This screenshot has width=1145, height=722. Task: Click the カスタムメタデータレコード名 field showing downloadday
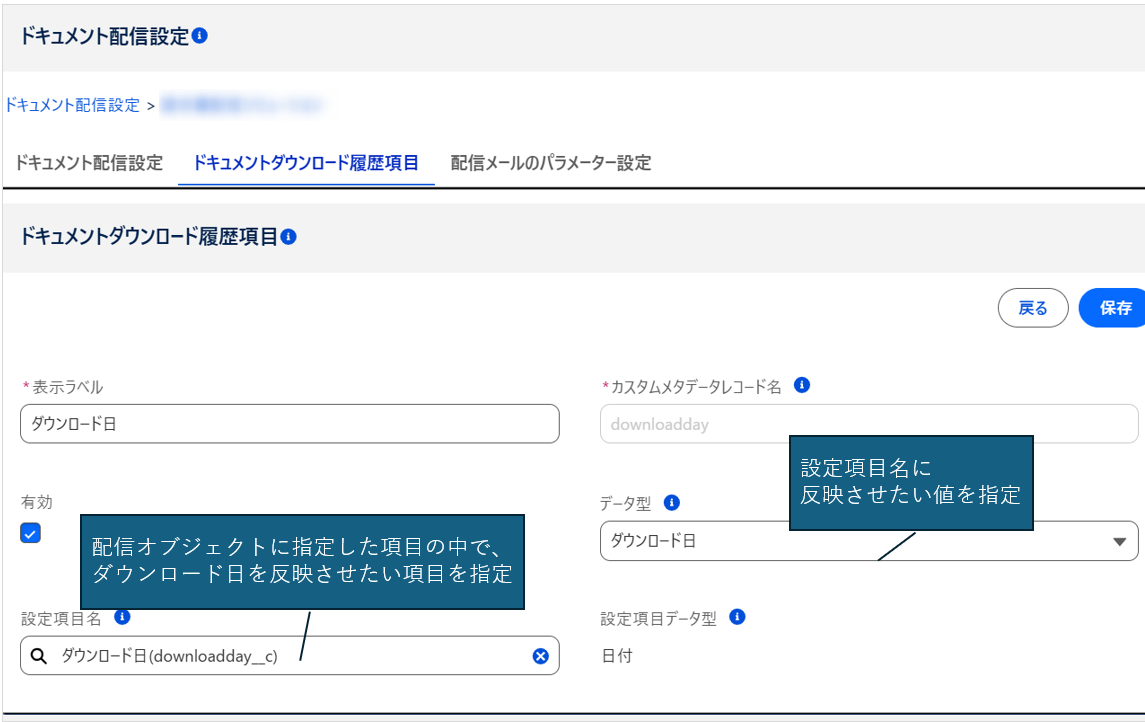(x=868, y=424)
